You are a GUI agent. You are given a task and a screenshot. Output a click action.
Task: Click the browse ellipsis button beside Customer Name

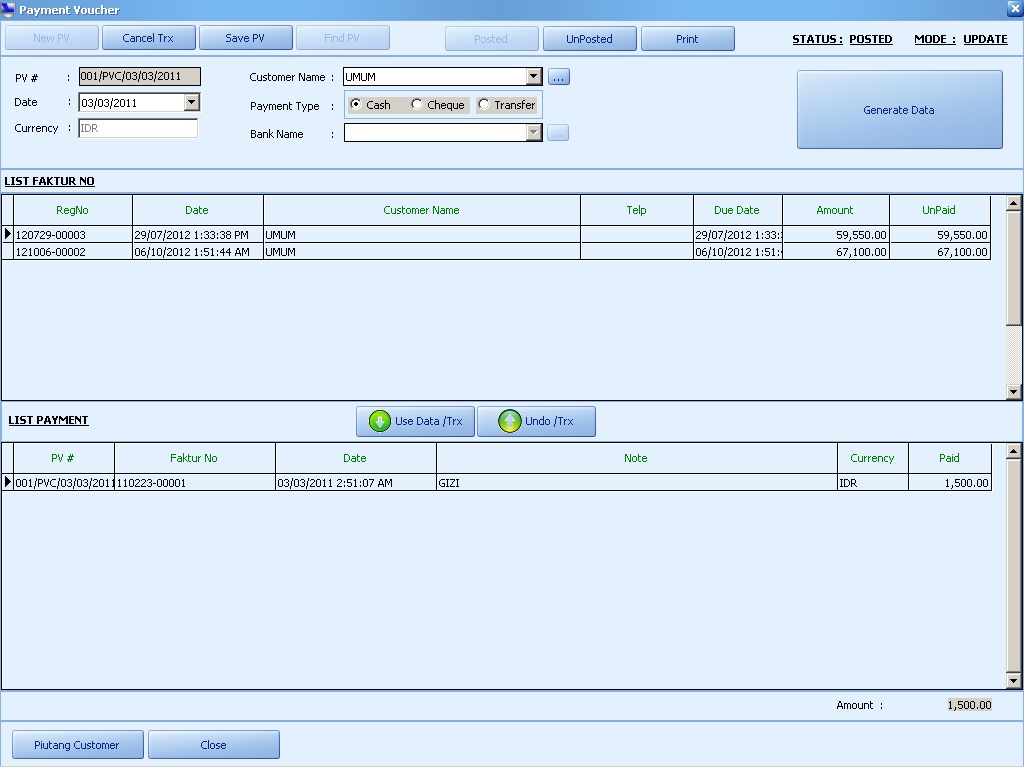click(x=558, y=77)
